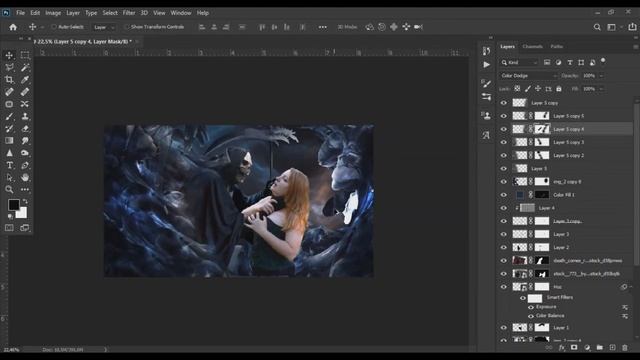The height and width of the screenshot is (360, 640).
Task: Toggle visibility of Color Balance filter
Action: coord(531,316)
